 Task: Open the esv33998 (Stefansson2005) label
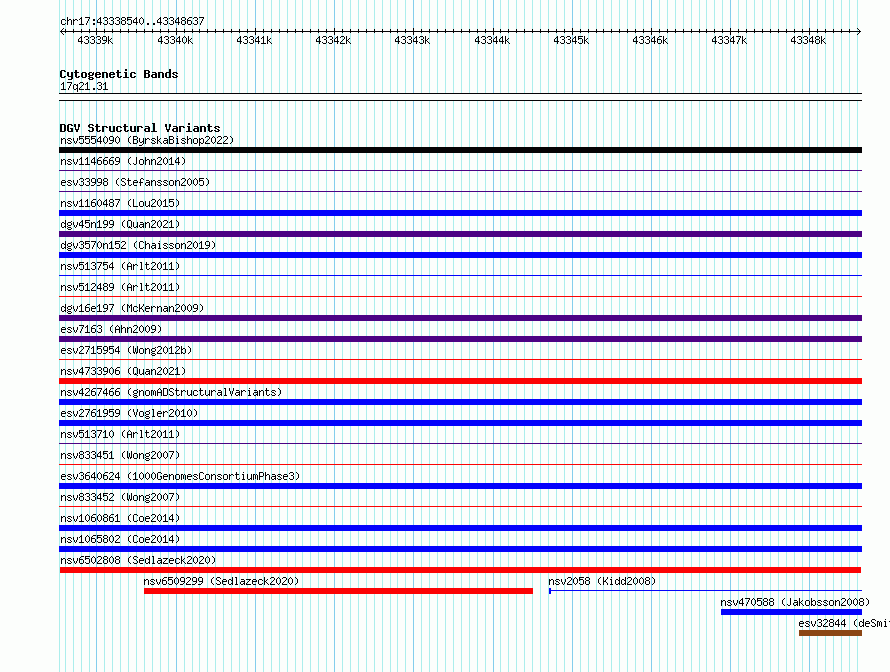pos(135,182)
